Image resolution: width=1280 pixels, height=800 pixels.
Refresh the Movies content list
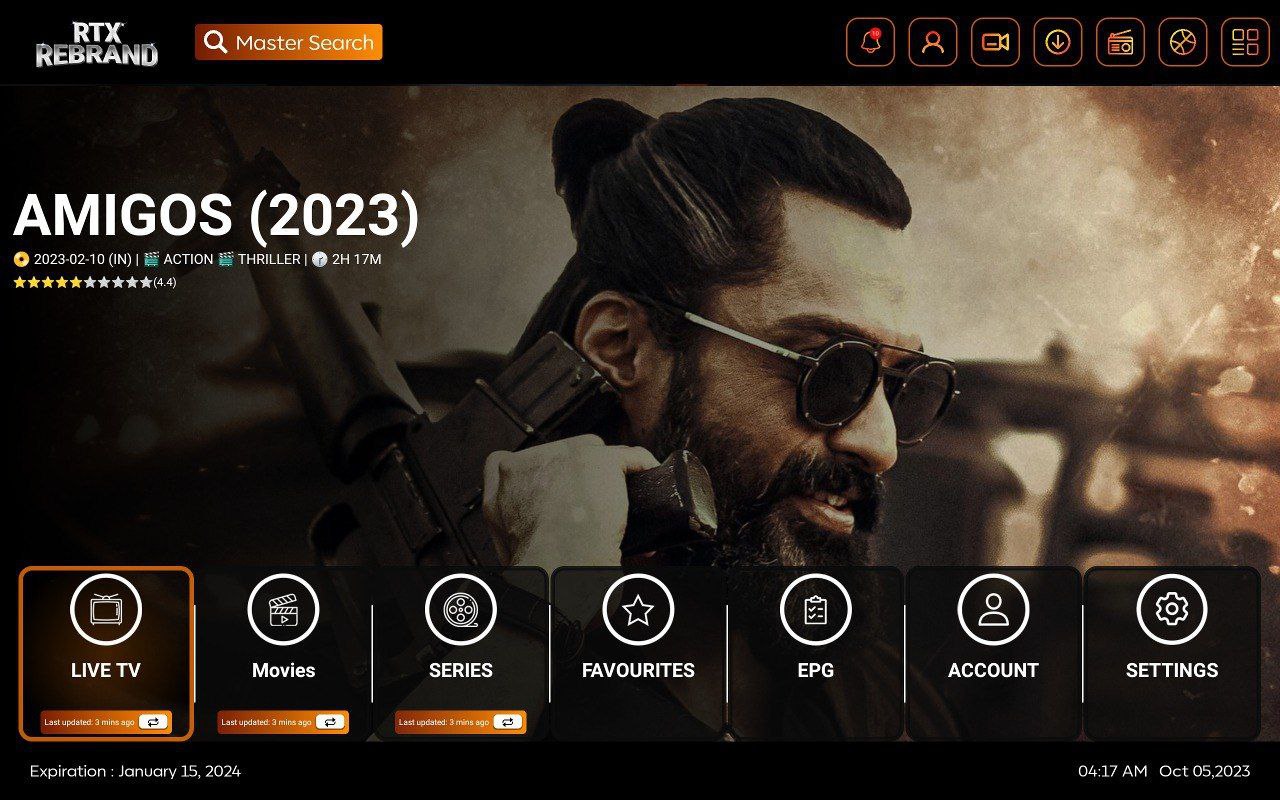330,722
